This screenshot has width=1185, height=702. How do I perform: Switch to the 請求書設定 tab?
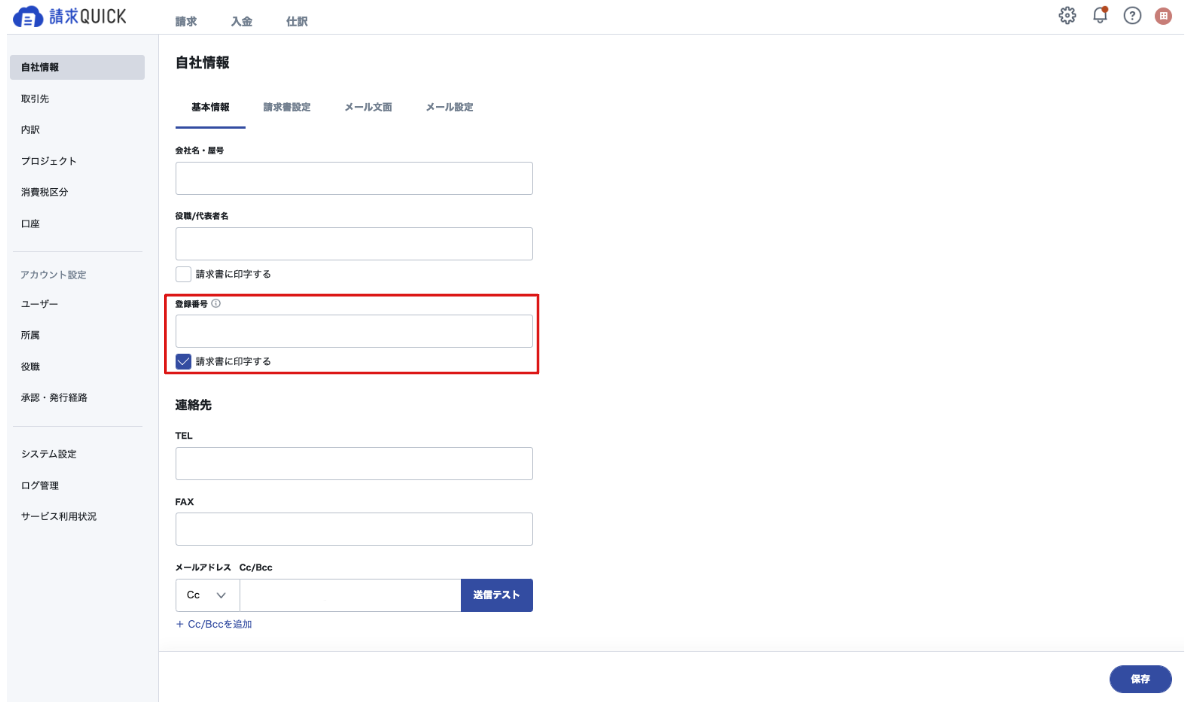(x=286, y=107)
